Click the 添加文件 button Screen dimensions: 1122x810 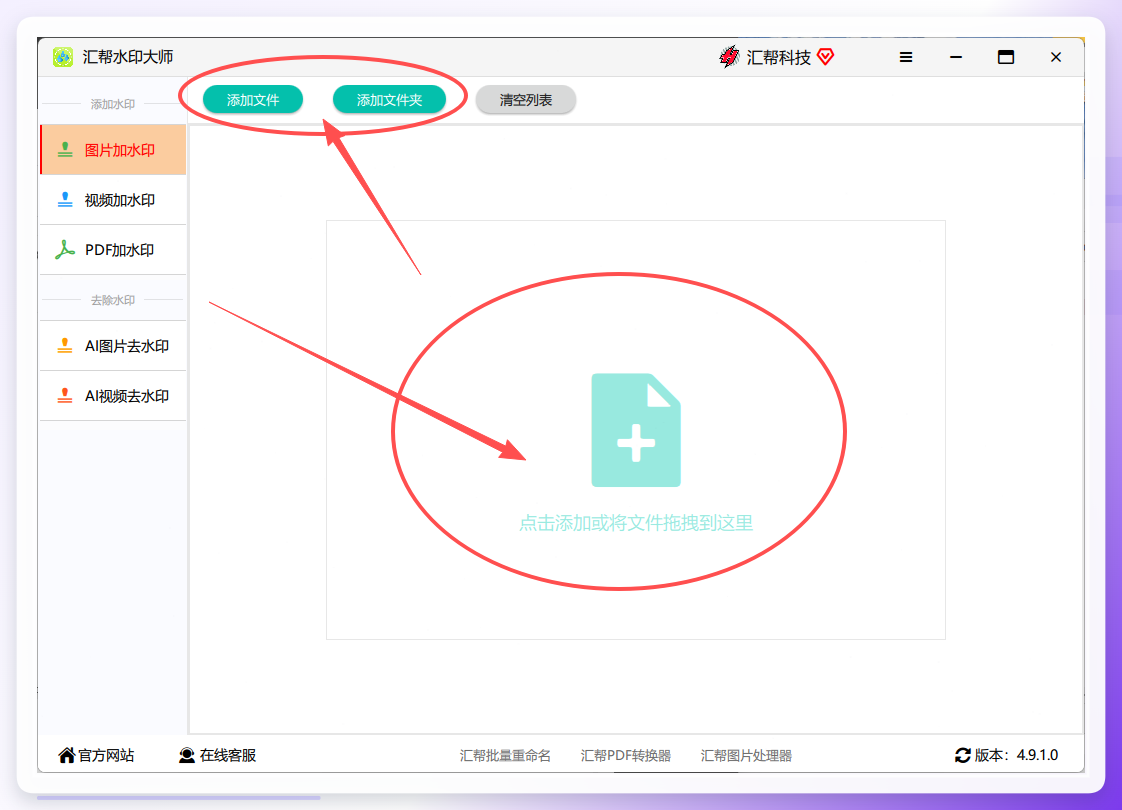coord(253,99)
